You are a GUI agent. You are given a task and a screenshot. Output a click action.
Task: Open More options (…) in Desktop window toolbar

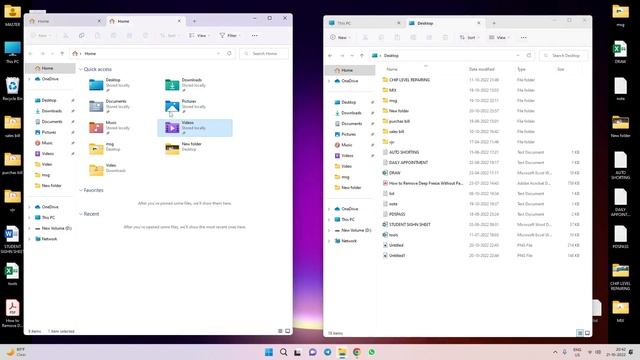pos(524,38)
